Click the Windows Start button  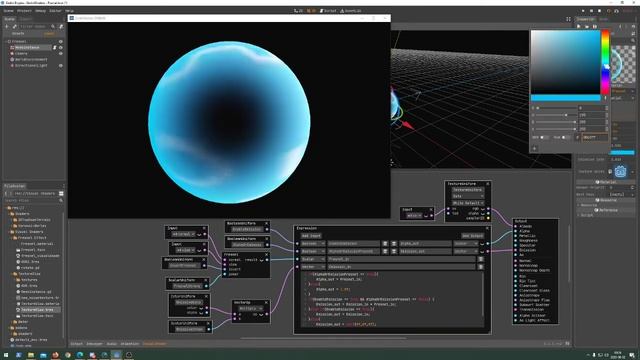6,355
